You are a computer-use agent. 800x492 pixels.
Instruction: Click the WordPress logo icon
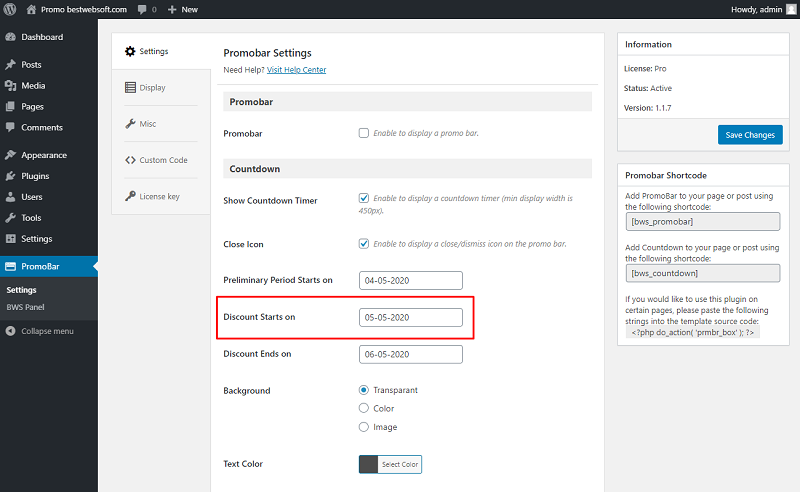coord(10,9)
